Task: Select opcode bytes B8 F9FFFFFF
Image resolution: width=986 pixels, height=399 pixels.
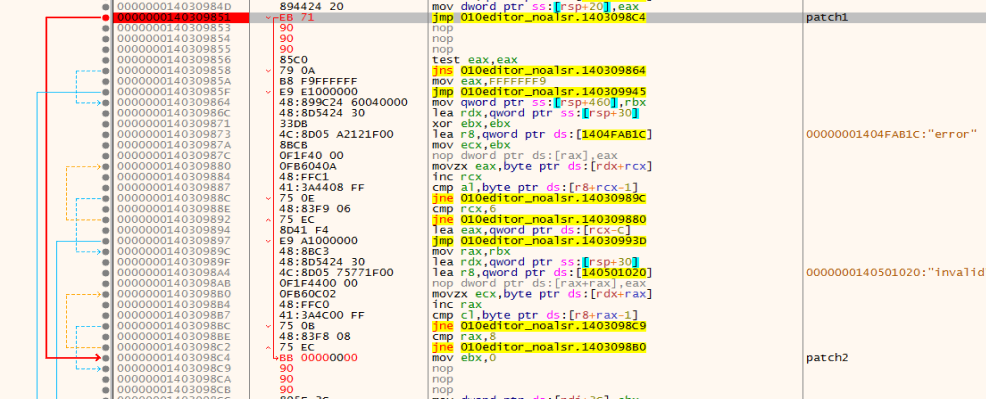Action: click(x=318, y=81)
